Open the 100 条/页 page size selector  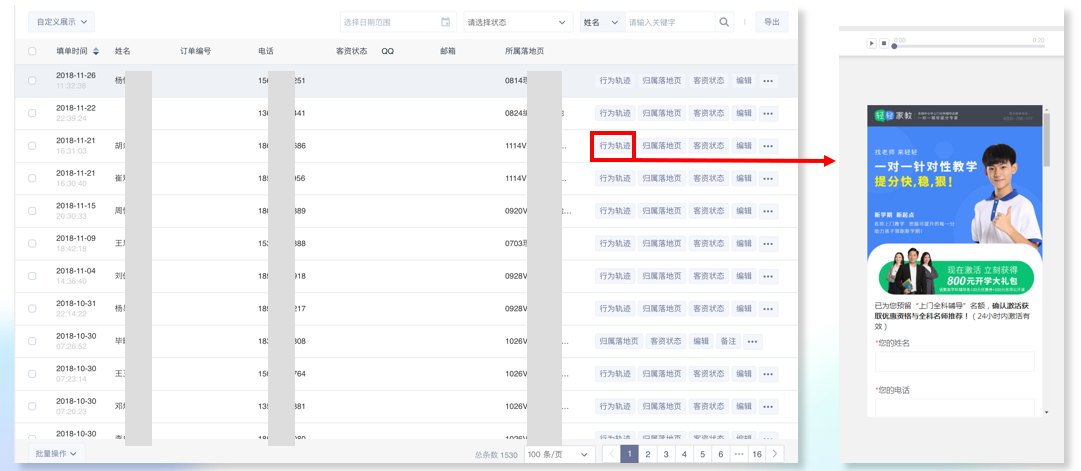point(559,454)
